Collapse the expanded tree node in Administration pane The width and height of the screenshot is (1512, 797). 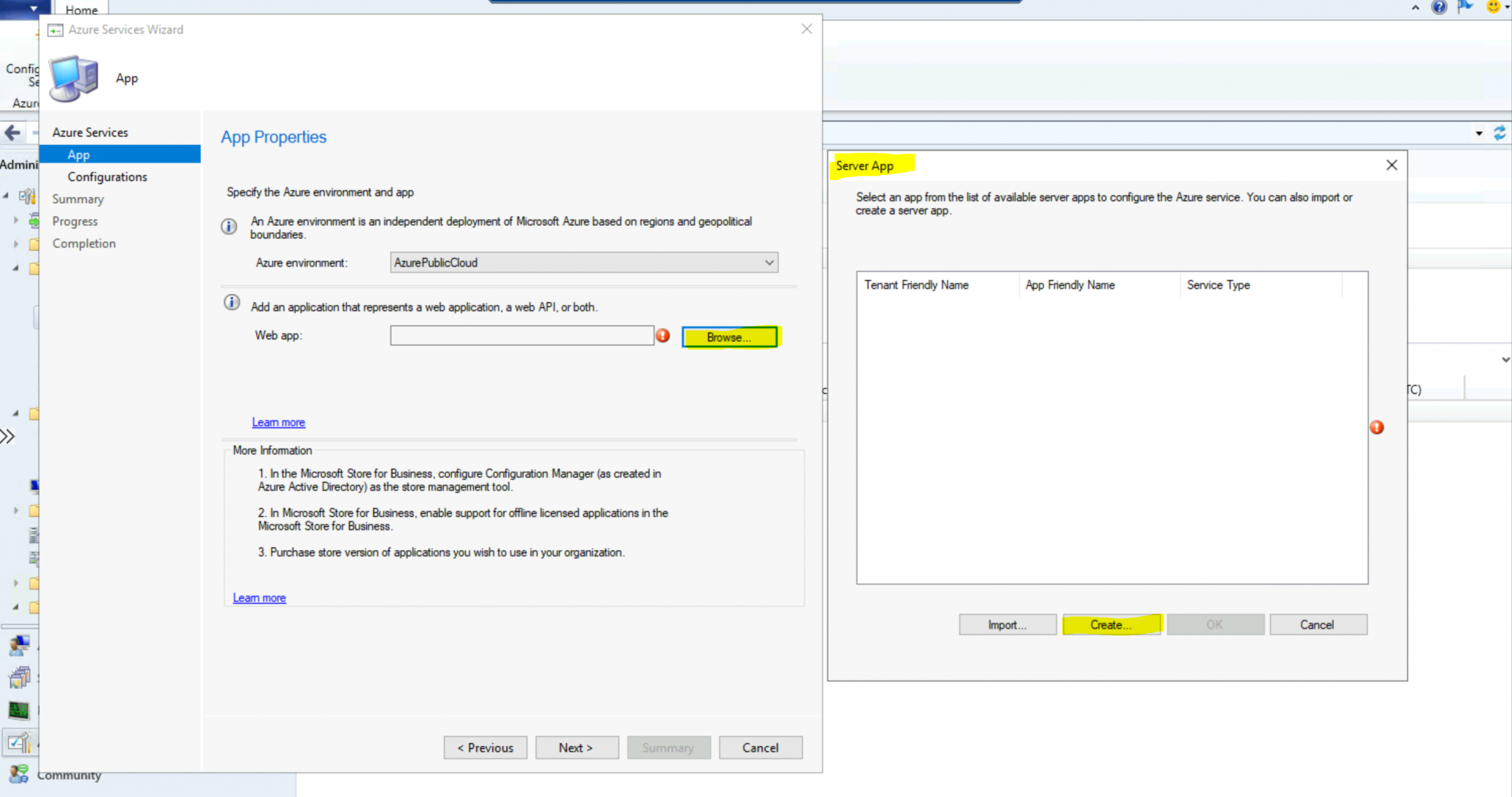click(6, 196)
